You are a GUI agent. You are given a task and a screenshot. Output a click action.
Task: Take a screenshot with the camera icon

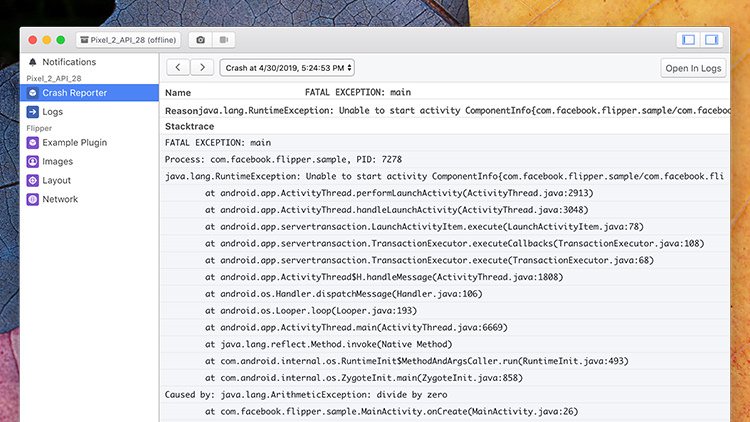(x=200, y=40)
